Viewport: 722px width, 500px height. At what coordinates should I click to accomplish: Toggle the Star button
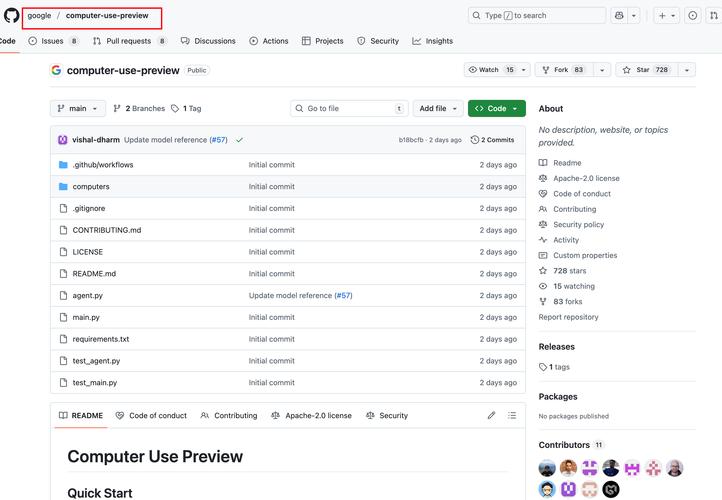click(x=647, y=70)
